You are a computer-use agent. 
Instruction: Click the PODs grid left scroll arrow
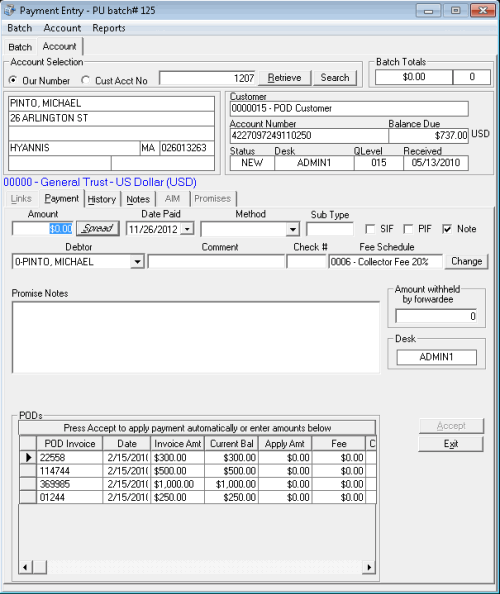point(25,567)
